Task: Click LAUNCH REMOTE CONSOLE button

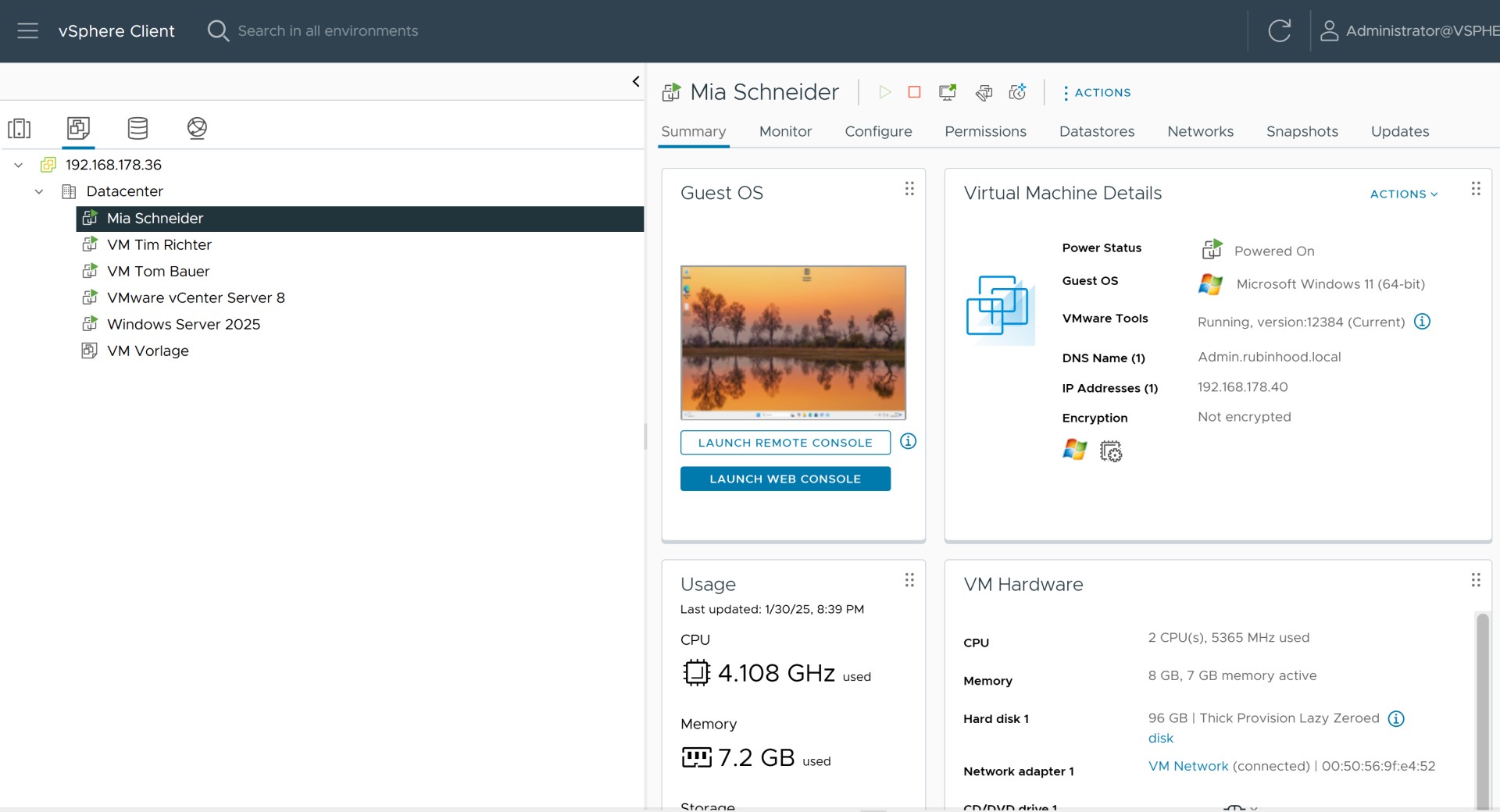Action: (x=785, y=443)
